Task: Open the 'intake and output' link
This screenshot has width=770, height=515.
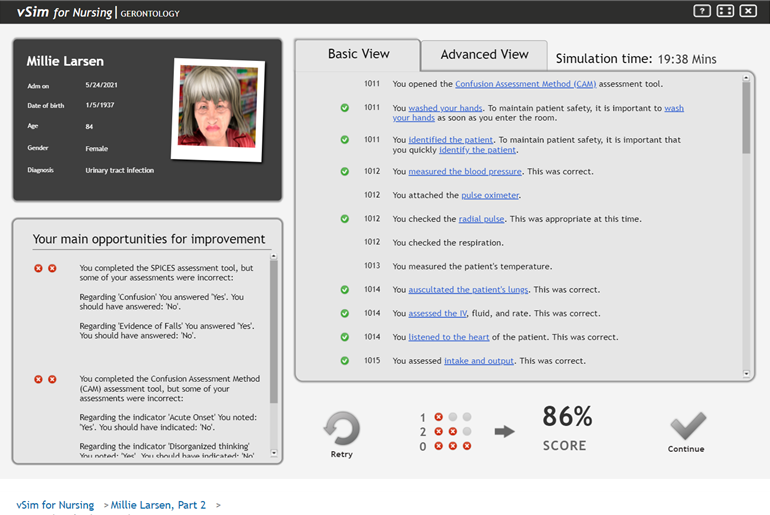Action: (x=479, y=361)
